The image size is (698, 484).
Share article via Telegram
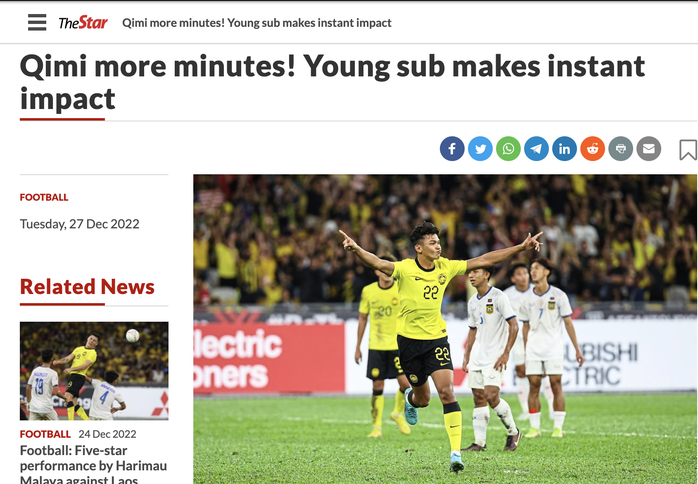pyautogui.click(x=536, y=149)
